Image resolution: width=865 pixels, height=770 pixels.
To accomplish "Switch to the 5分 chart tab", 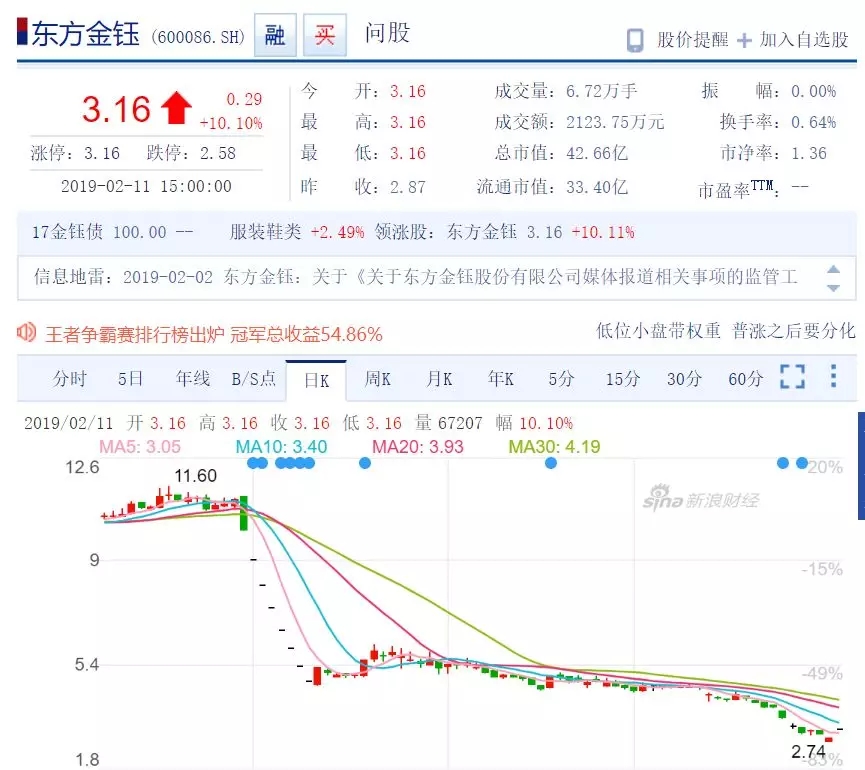I will [x=562, y=379].
